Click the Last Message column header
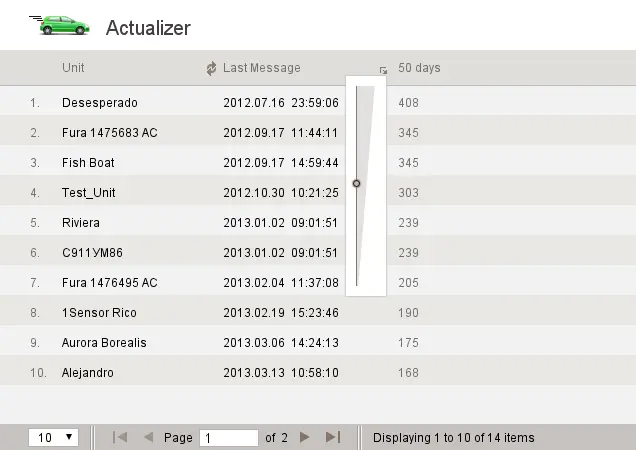636x450 pixels. (262, 68)
